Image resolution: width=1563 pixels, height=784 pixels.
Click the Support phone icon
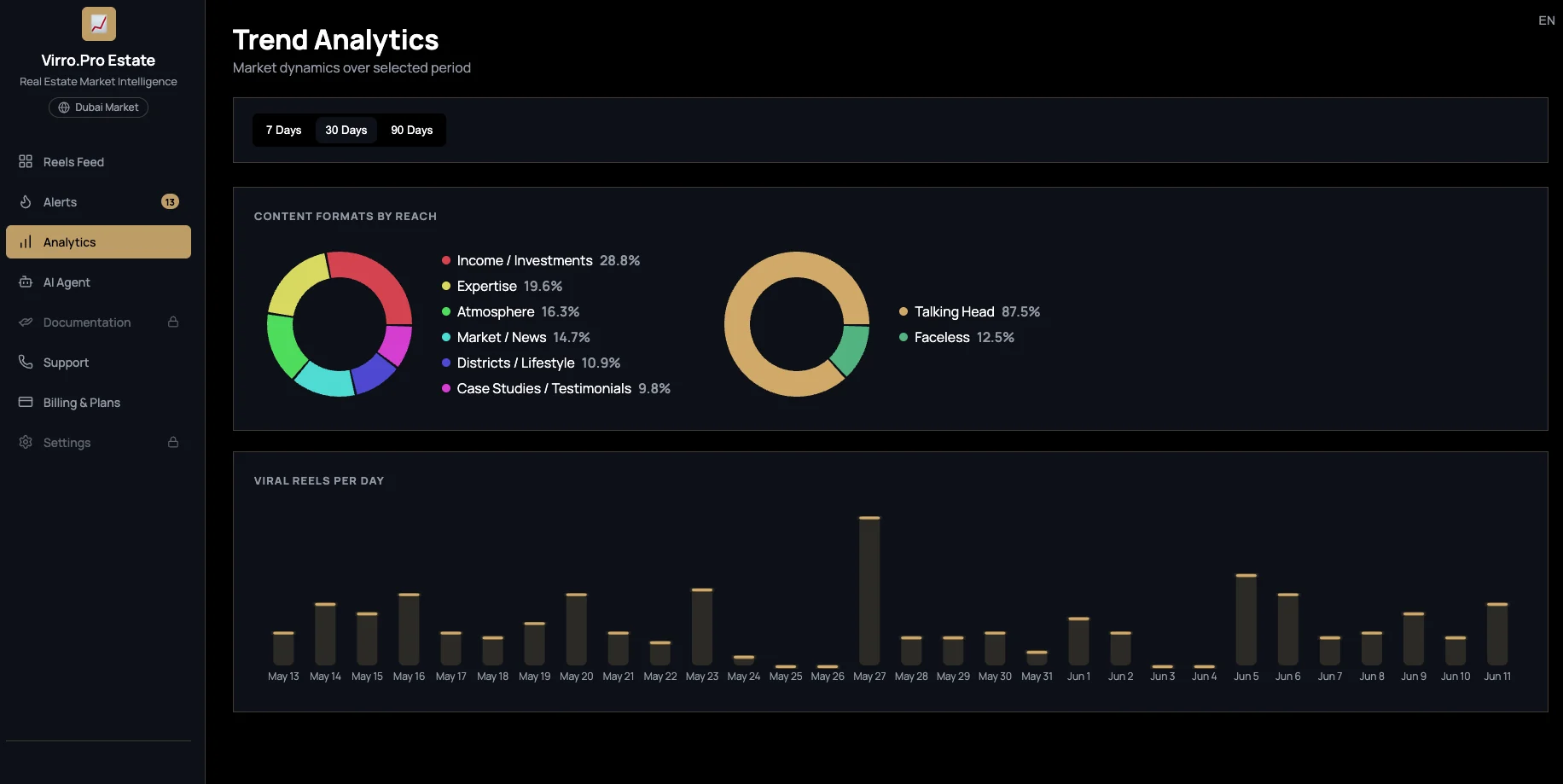pyautogui.click(x=26, y=362)
